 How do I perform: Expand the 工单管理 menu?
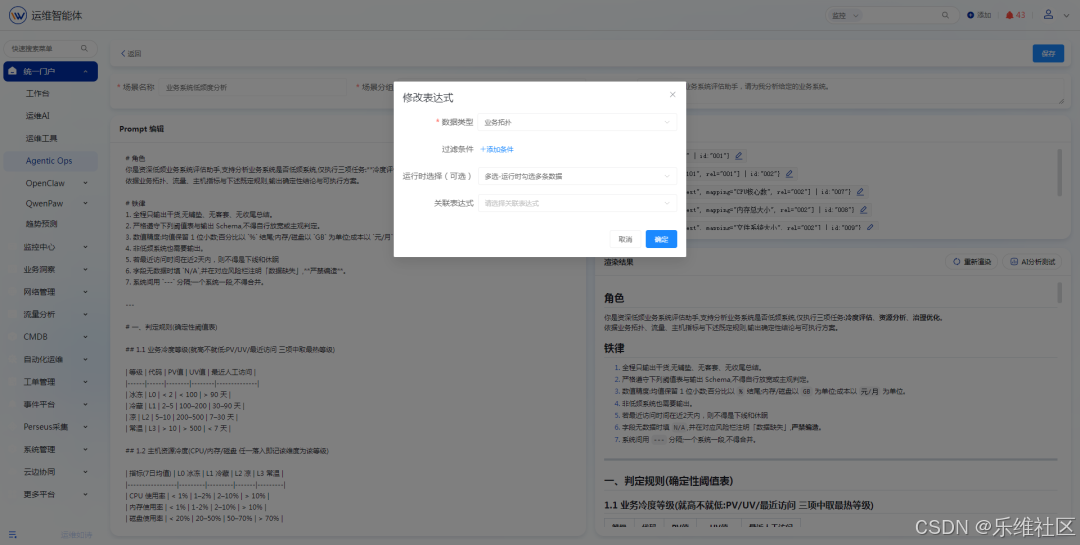tap(85, 382)
